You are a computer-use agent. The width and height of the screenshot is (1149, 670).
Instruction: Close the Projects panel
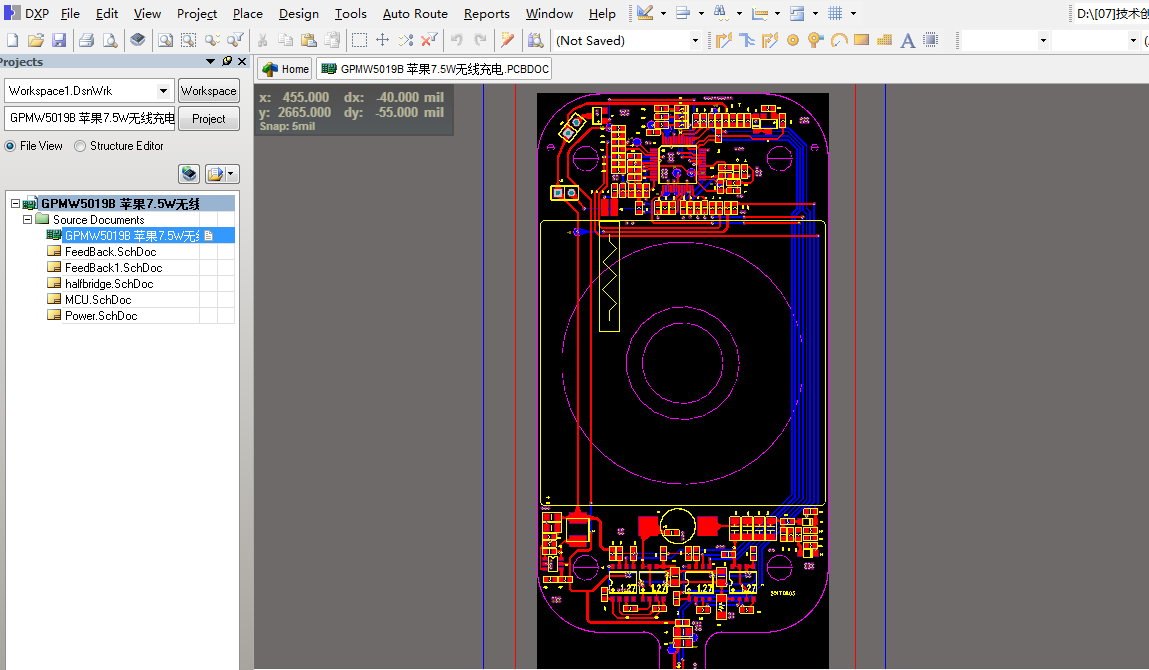tap(243, 62)
